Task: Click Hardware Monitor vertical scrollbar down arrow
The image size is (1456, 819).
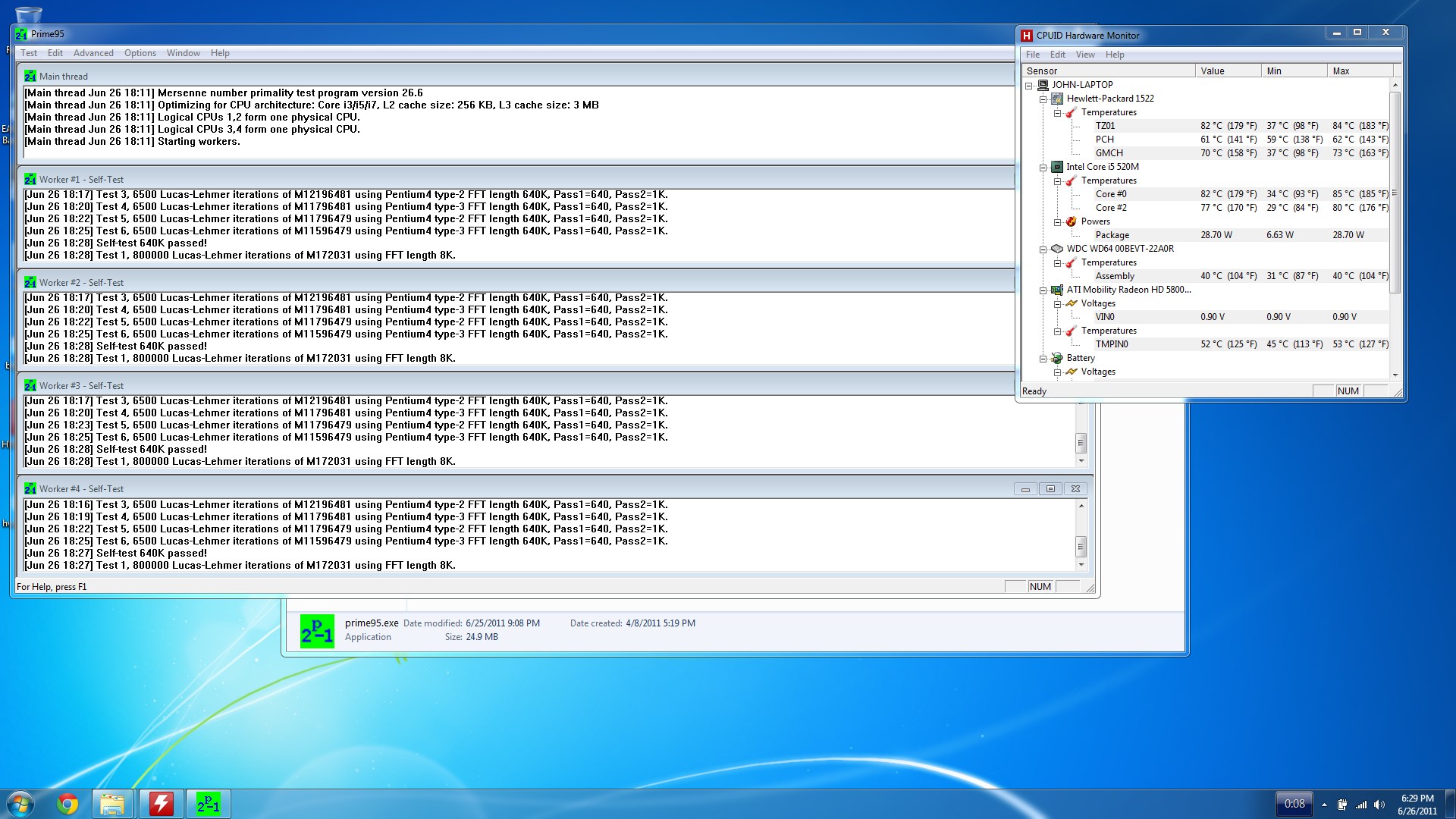Action: pyautogui.click(x=1395, y=375)
